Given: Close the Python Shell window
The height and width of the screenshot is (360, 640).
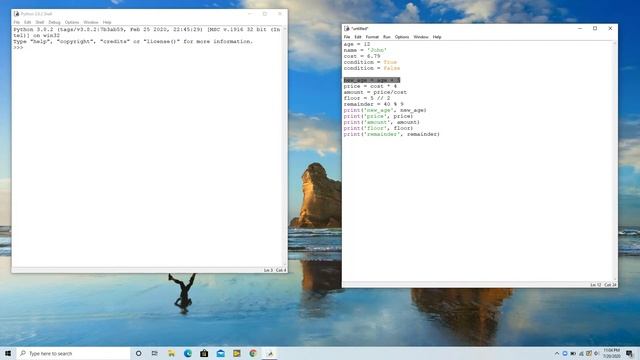Looking at the screenshot, I should 280,13.
